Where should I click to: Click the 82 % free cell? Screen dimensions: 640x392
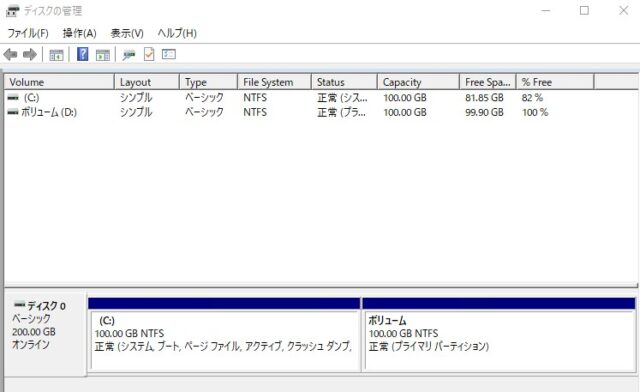(532, 98)
